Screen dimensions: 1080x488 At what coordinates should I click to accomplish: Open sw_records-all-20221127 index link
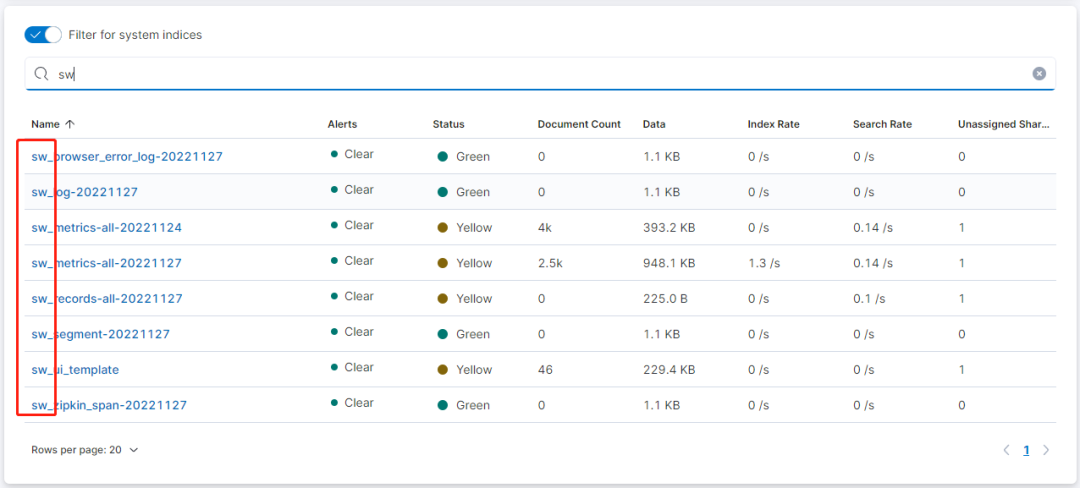(107, 298)
